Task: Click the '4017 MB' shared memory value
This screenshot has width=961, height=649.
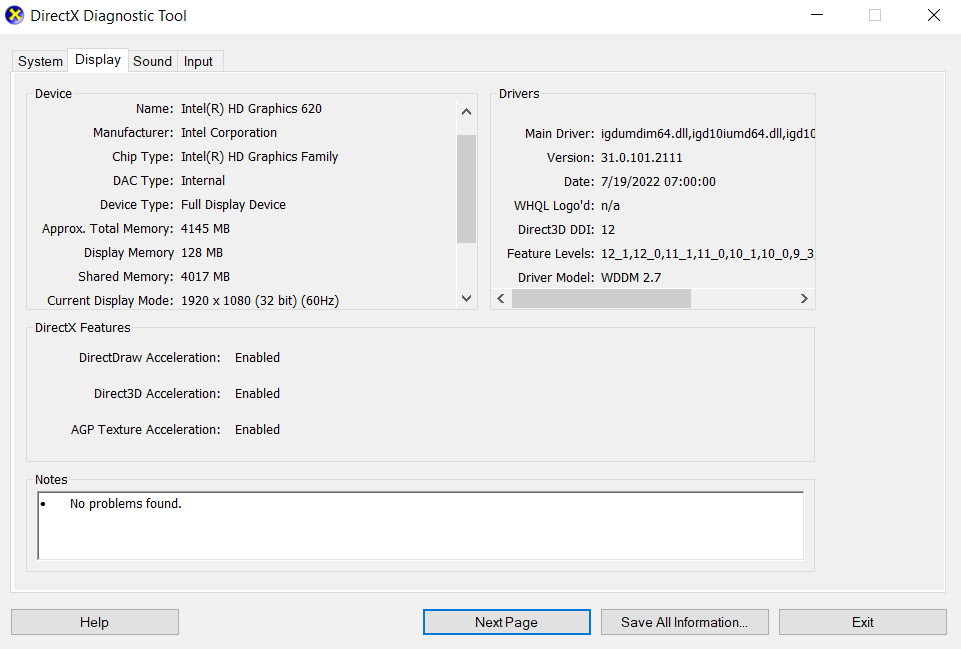Action: point(205,276)
